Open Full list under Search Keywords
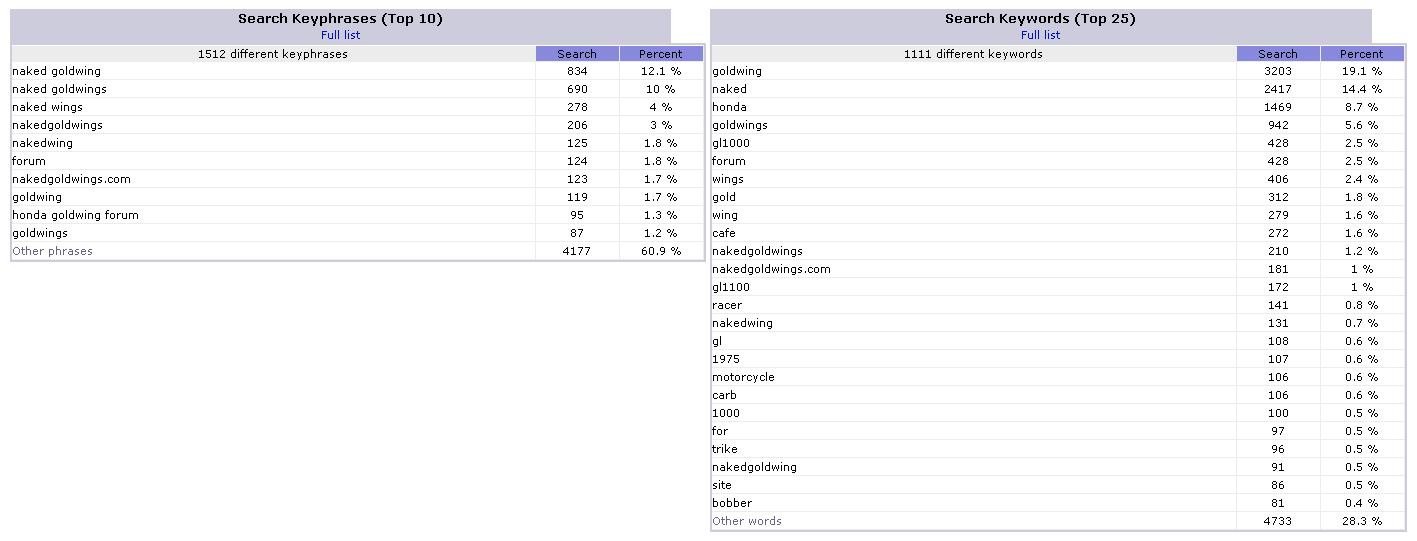This screenshot has height=541, width=1417. point(1040,35)
